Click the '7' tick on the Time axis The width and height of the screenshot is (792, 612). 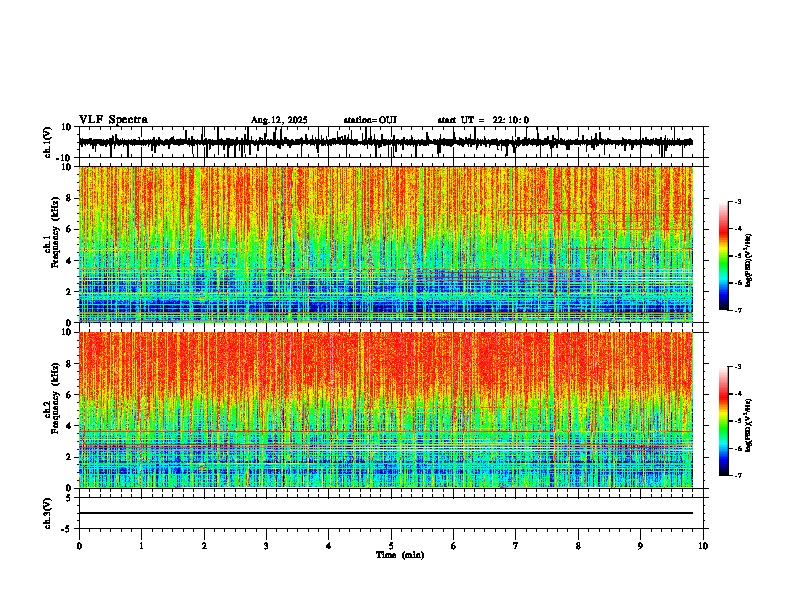click(516, 546)
